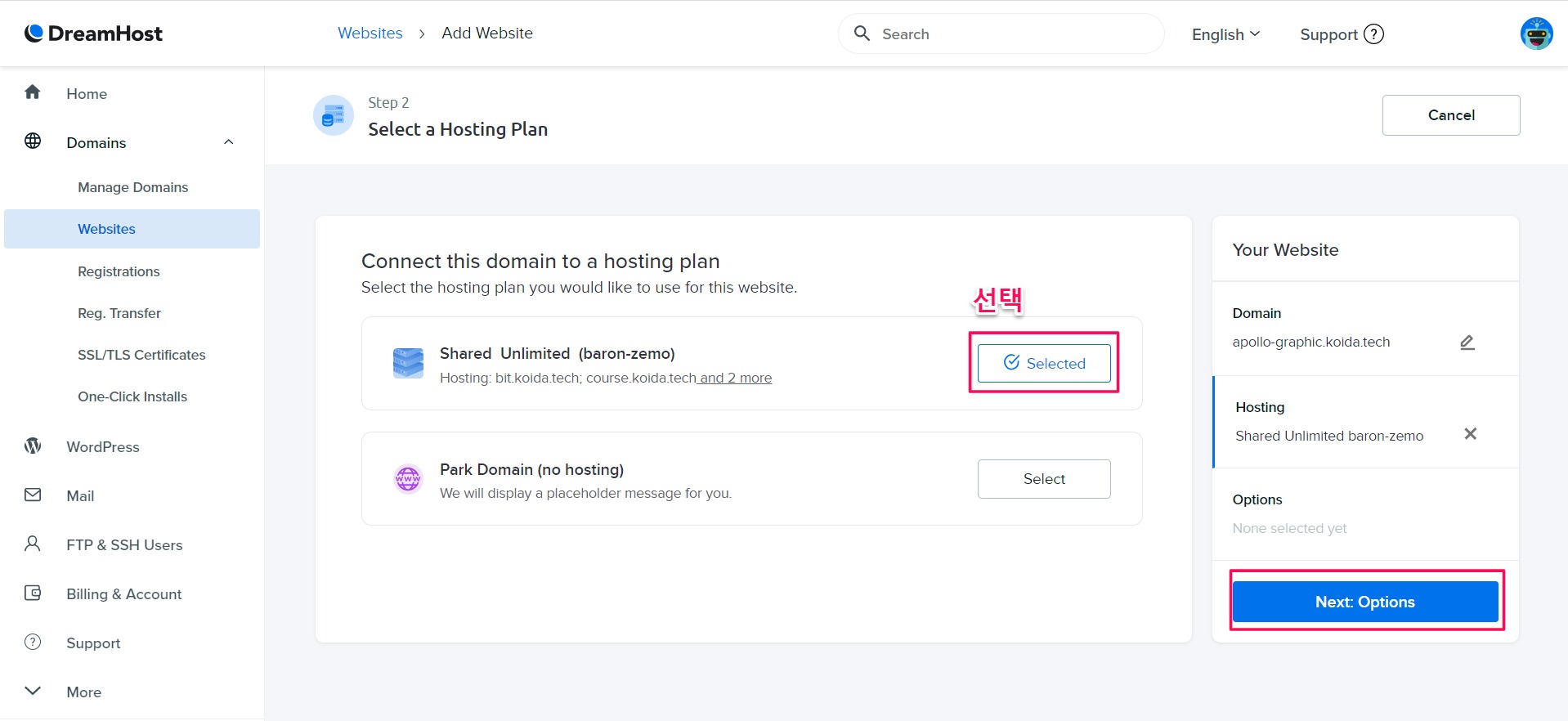Click 'Shared Unlimited baron-zemo' in summary
Image resolution: width=1568 pixels, height=721 pixels.
click(1329, 436)
